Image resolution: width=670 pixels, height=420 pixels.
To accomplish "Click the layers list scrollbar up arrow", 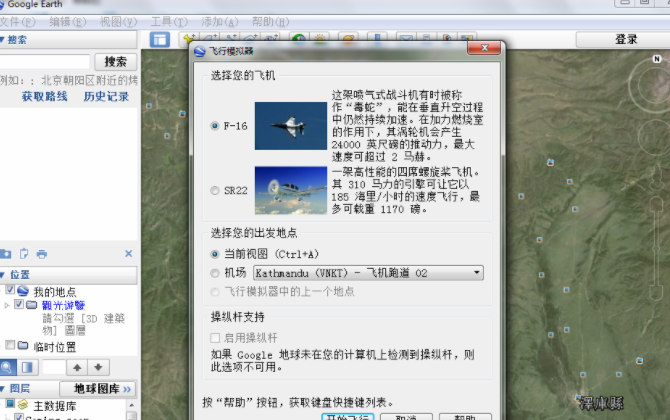I will coord(132,405).
